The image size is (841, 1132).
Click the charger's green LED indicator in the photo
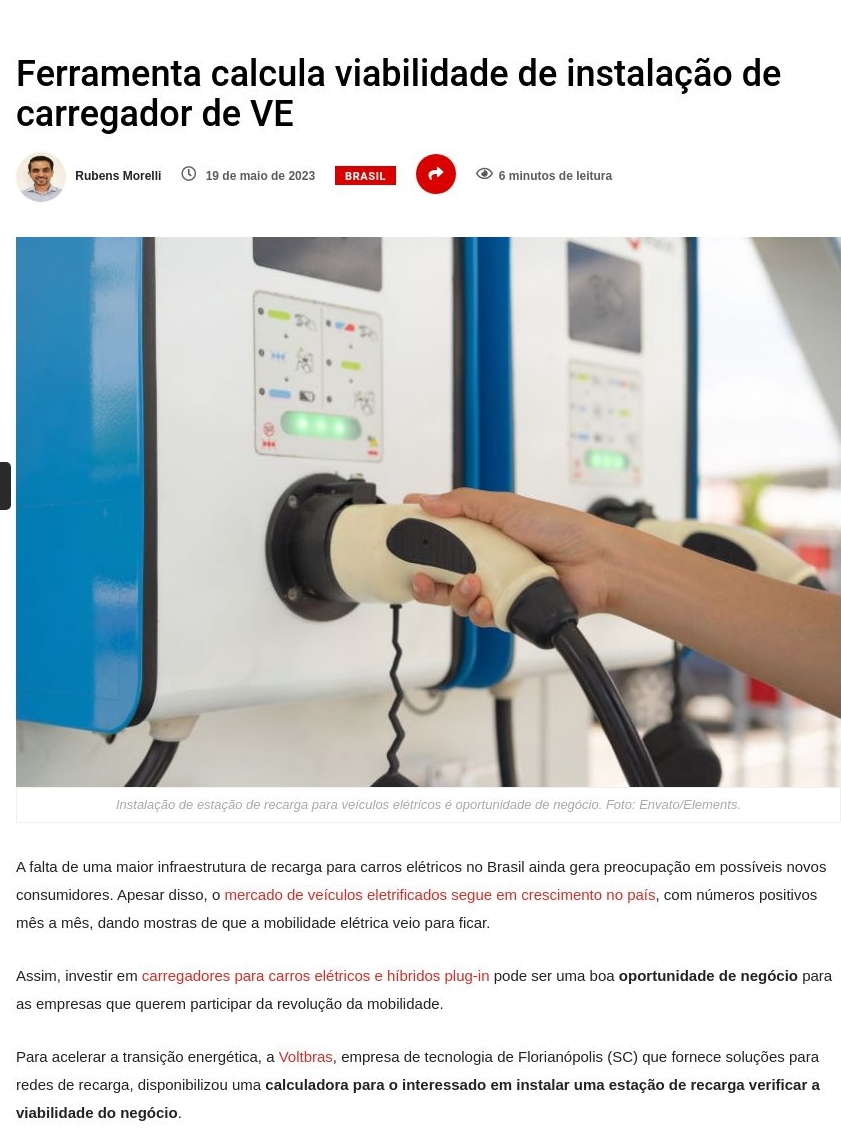(x=321, y=426)
